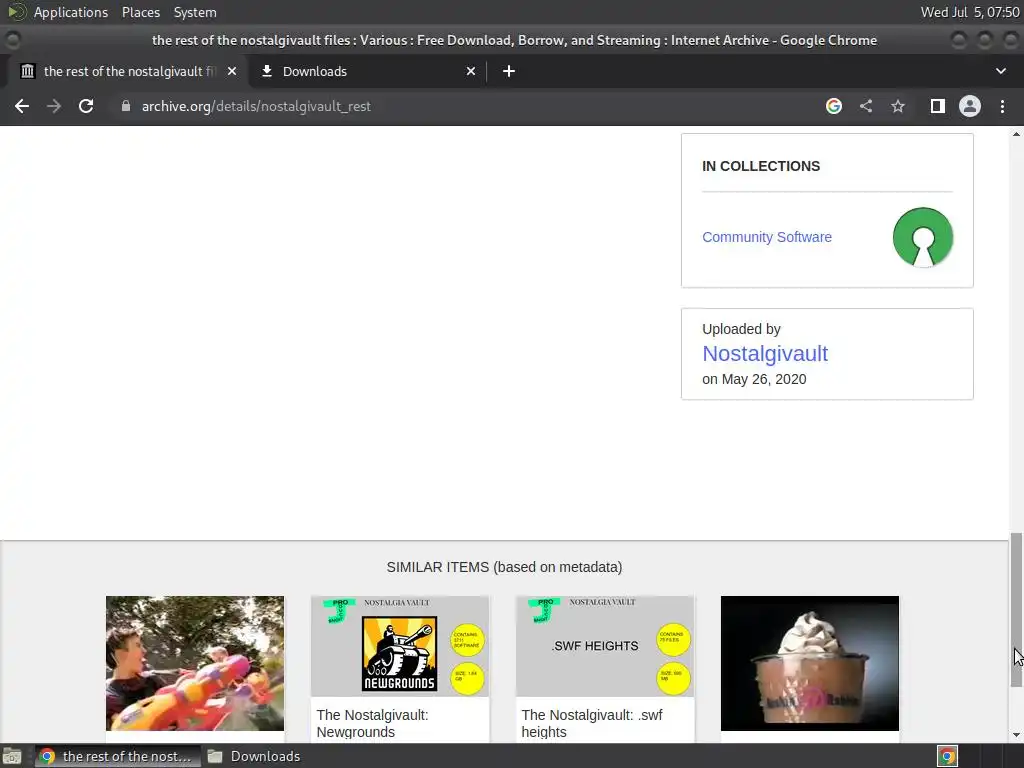The width and height of the screenshot is (1024, 768).
Task: Open a new browser tab
Action: 509,71
